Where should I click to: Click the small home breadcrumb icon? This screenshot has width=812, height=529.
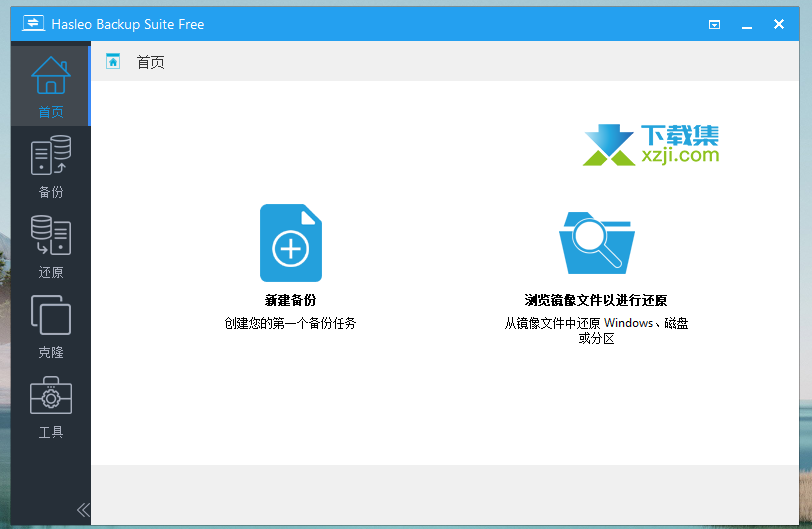pyautogui.click(x=113, y=62)
